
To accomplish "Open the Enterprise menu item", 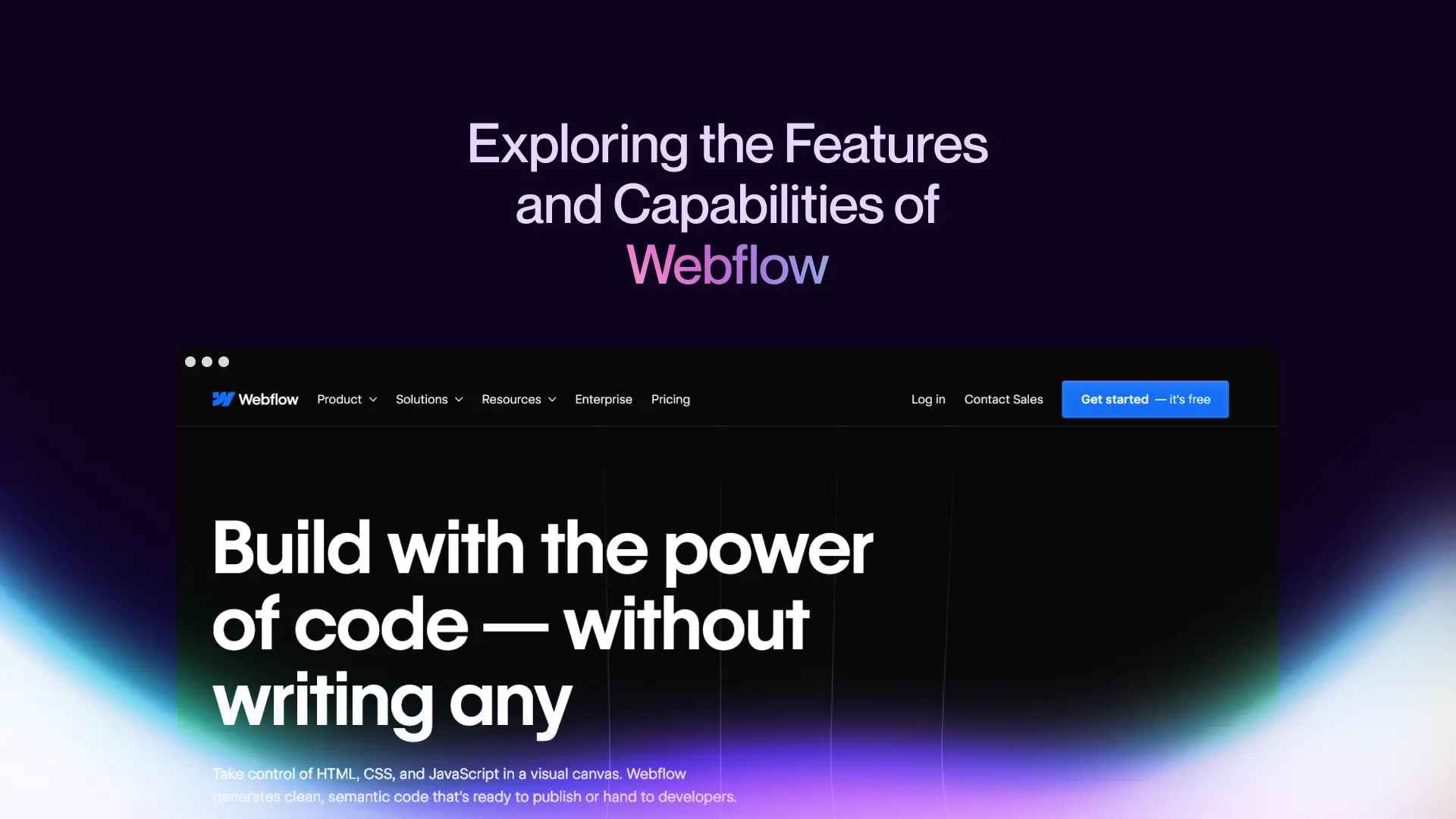I will click(603, 399).
